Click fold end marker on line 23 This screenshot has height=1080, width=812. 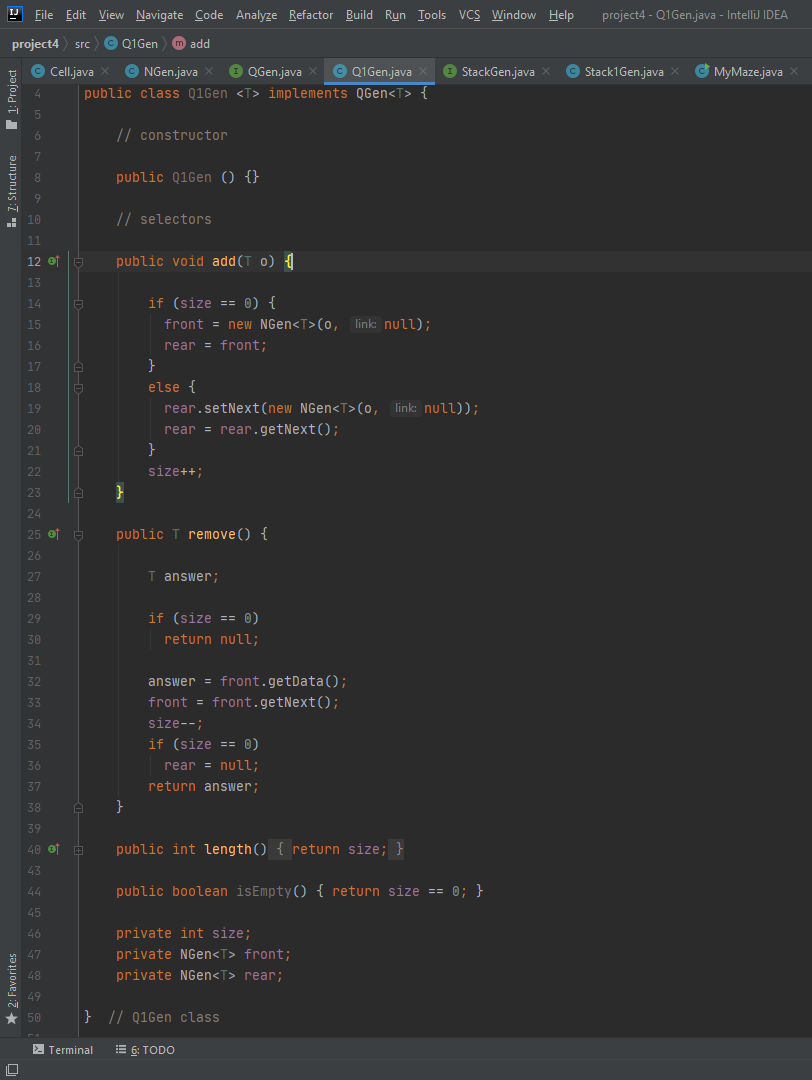[79, 492]
